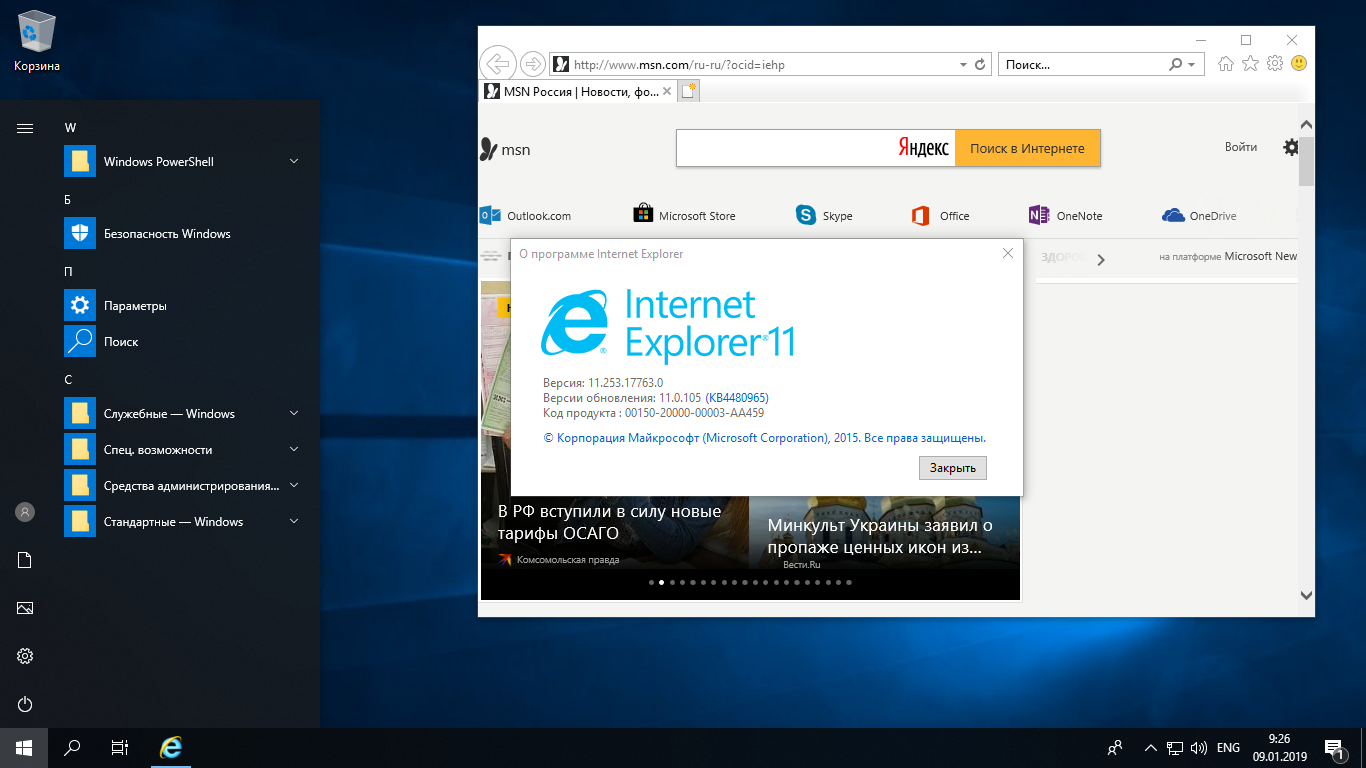Click the Microsoft Corporation copyright link
Viewport: 1366px width, 768px height.
coord(765,438)
